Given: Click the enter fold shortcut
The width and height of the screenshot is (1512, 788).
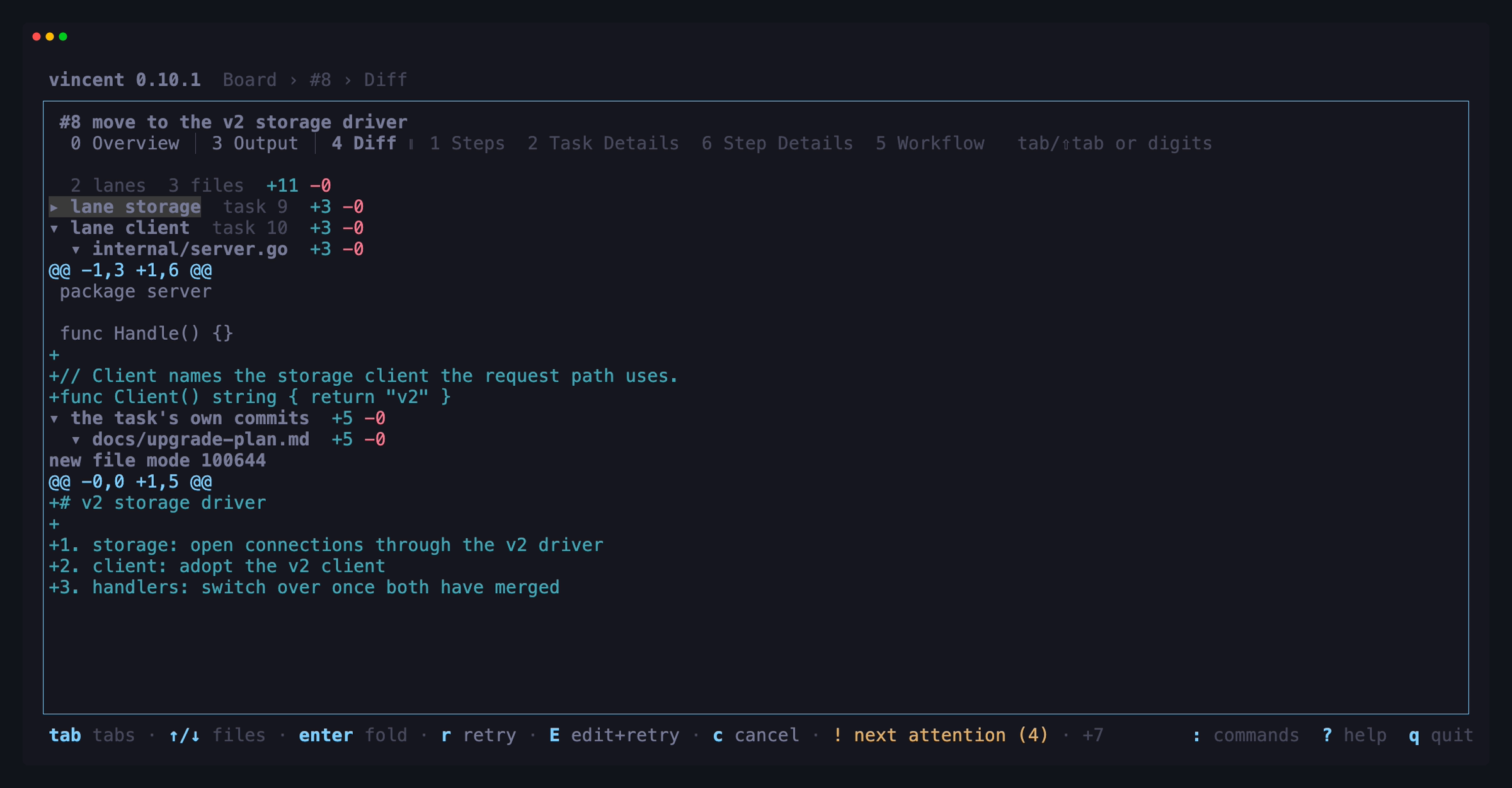Looking at the screenshot, I should pos(353,736).
